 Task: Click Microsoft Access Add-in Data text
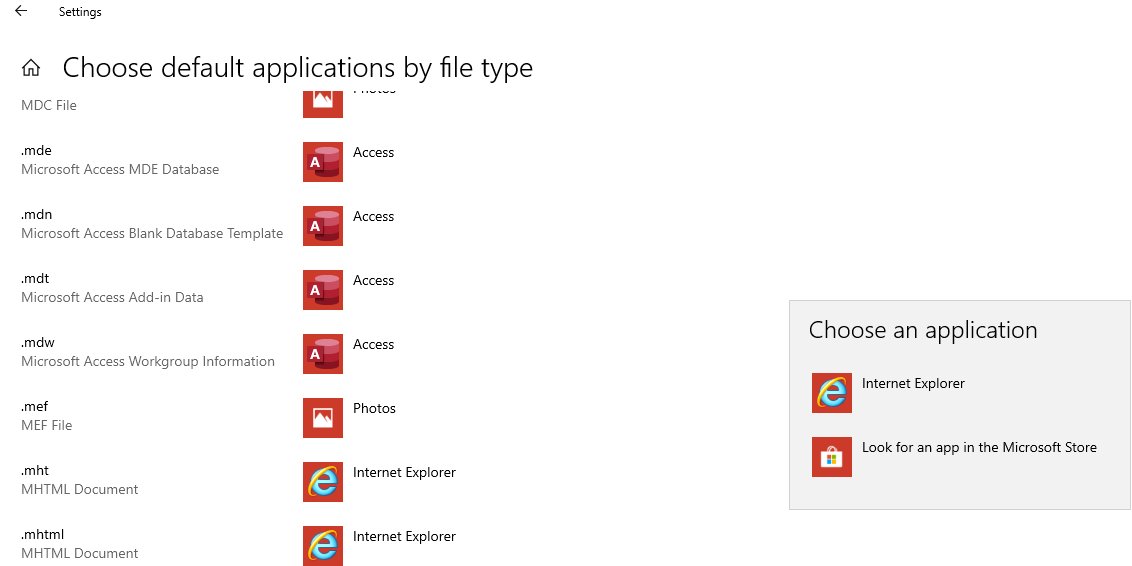click(x=112, y=297)
